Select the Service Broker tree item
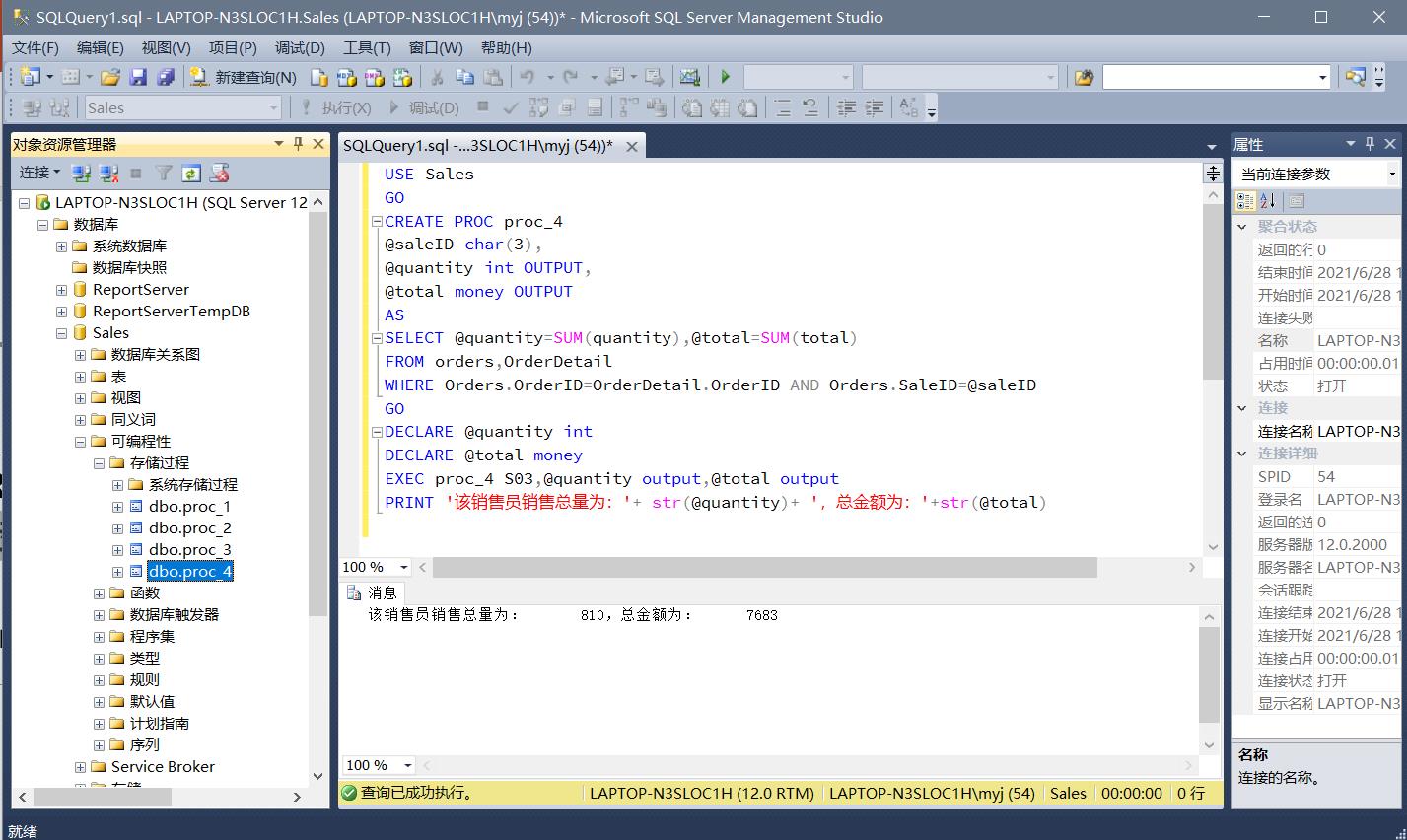This screenshot has width=1407, height=840. [x=163, y=767]
